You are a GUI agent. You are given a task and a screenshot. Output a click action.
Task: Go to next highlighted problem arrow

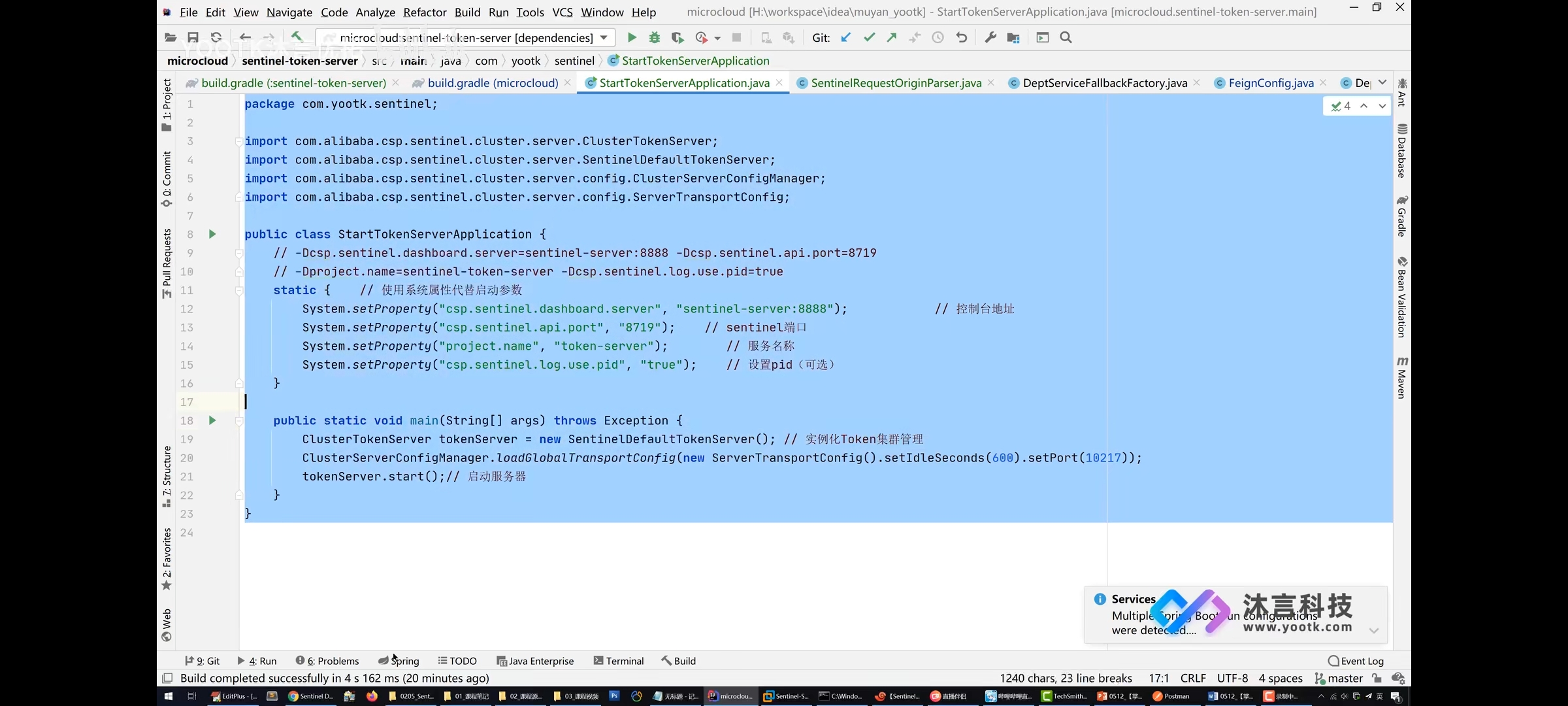point(1382,106)
